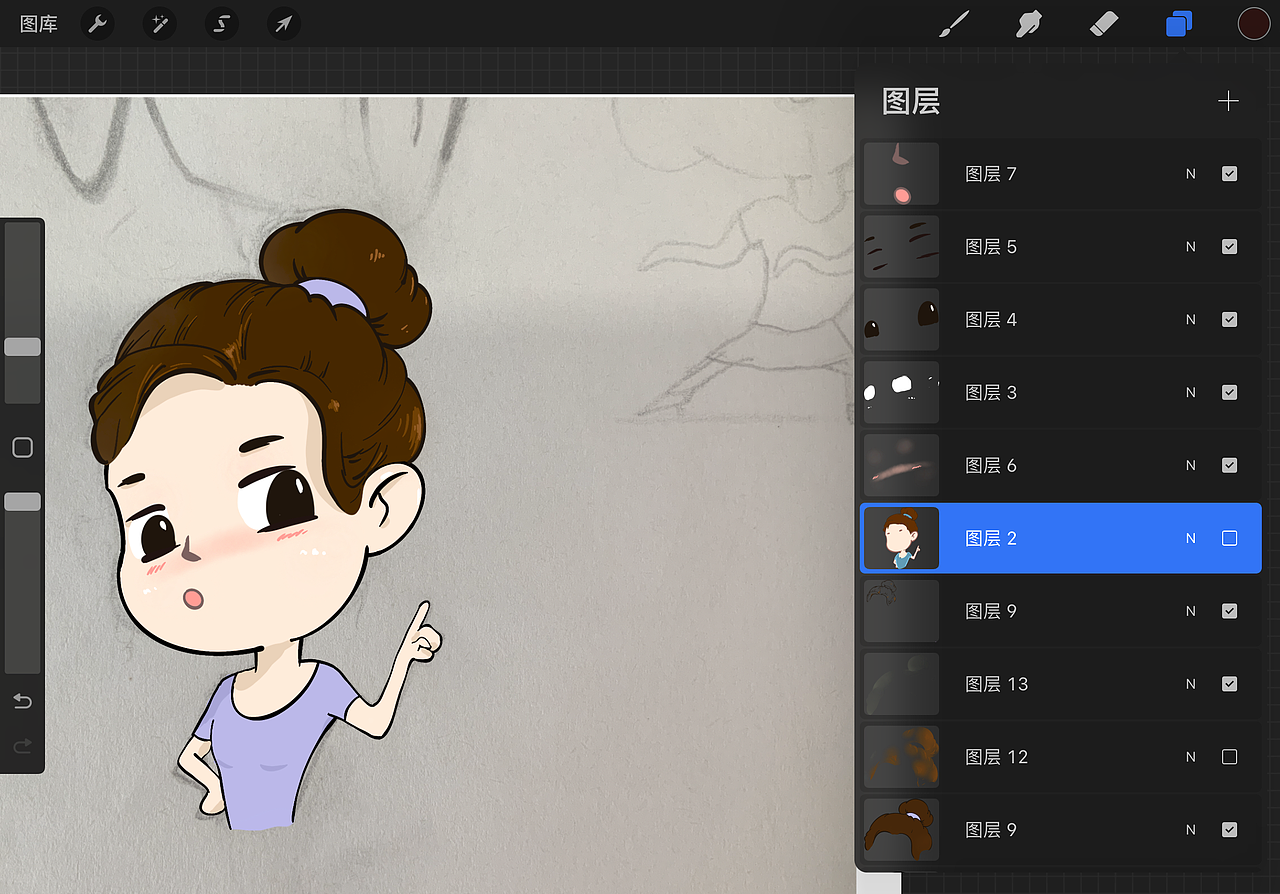Select layer name 图层 6
The width and height of the screenshot is (1280, 894).
[x=991, y=466]
